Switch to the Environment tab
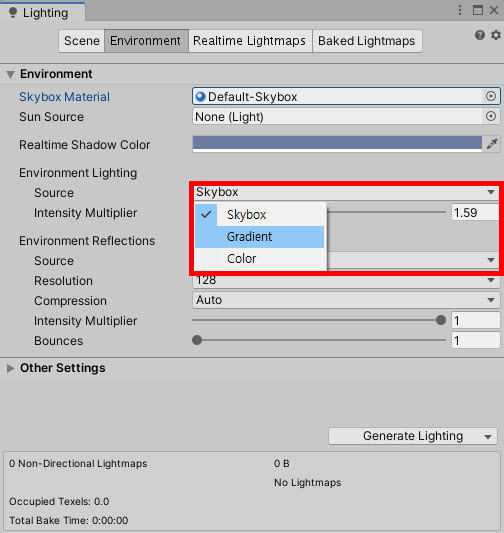The image size is (504, 533). [x=146, y=41]
